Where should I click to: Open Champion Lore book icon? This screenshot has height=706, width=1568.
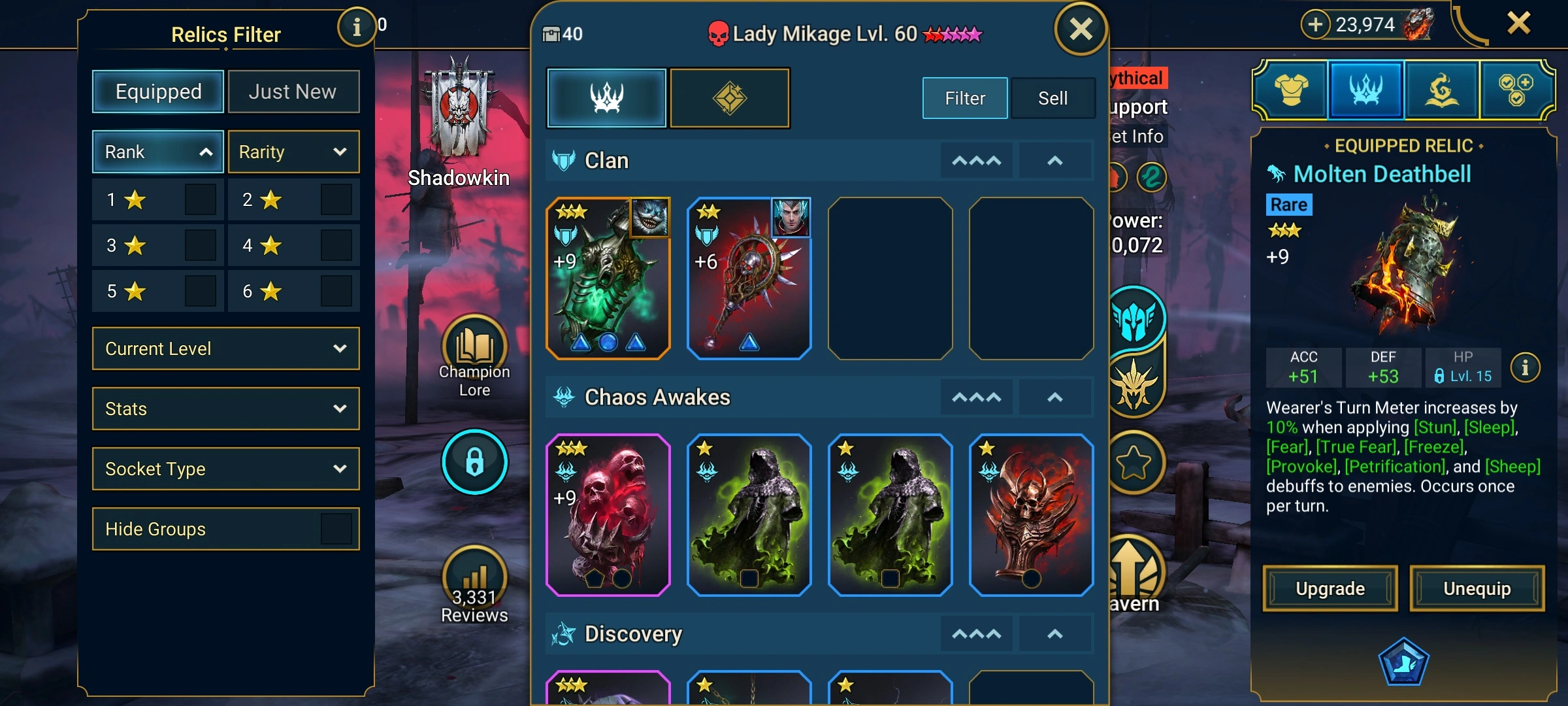click(474, 346)
